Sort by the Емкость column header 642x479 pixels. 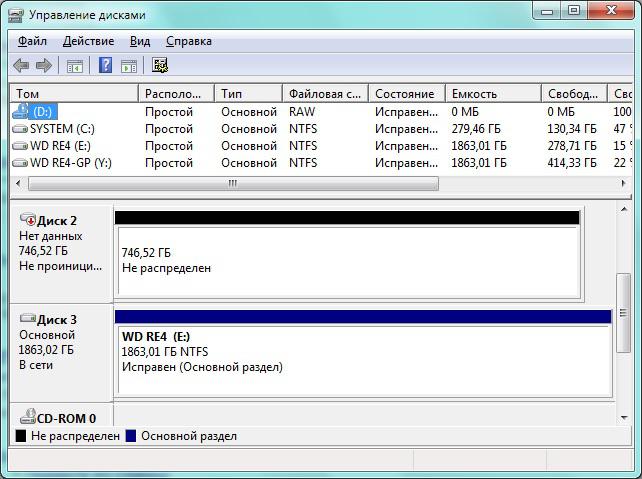pyautogui.click(x=492, y=93)
